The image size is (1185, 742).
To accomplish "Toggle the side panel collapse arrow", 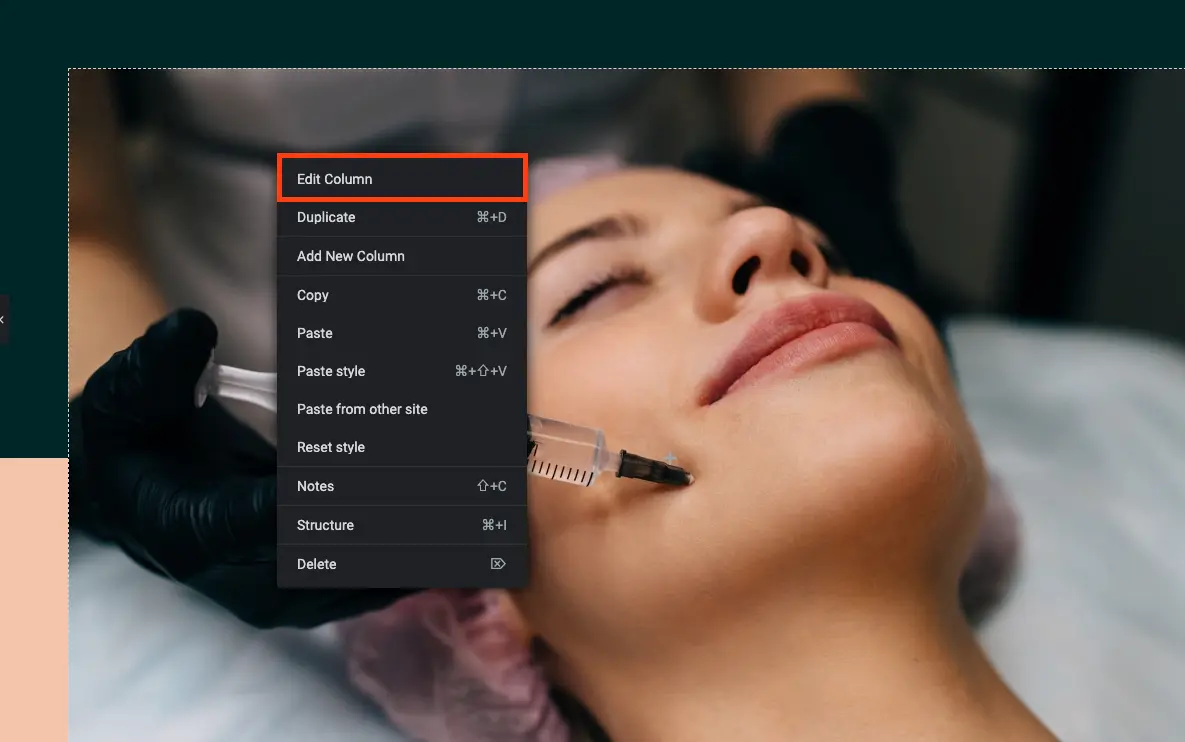I will point(3,319).
